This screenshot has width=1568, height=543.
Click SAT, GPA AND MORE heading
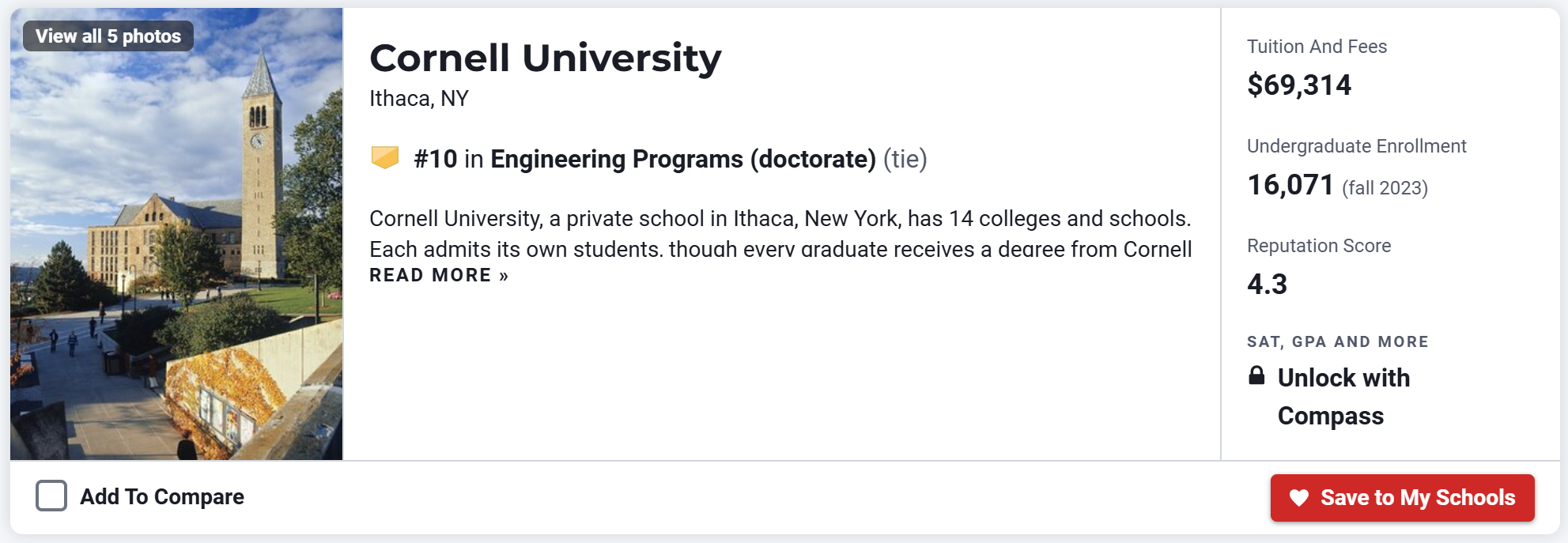pyautogui.click(x=1337, y=341)
